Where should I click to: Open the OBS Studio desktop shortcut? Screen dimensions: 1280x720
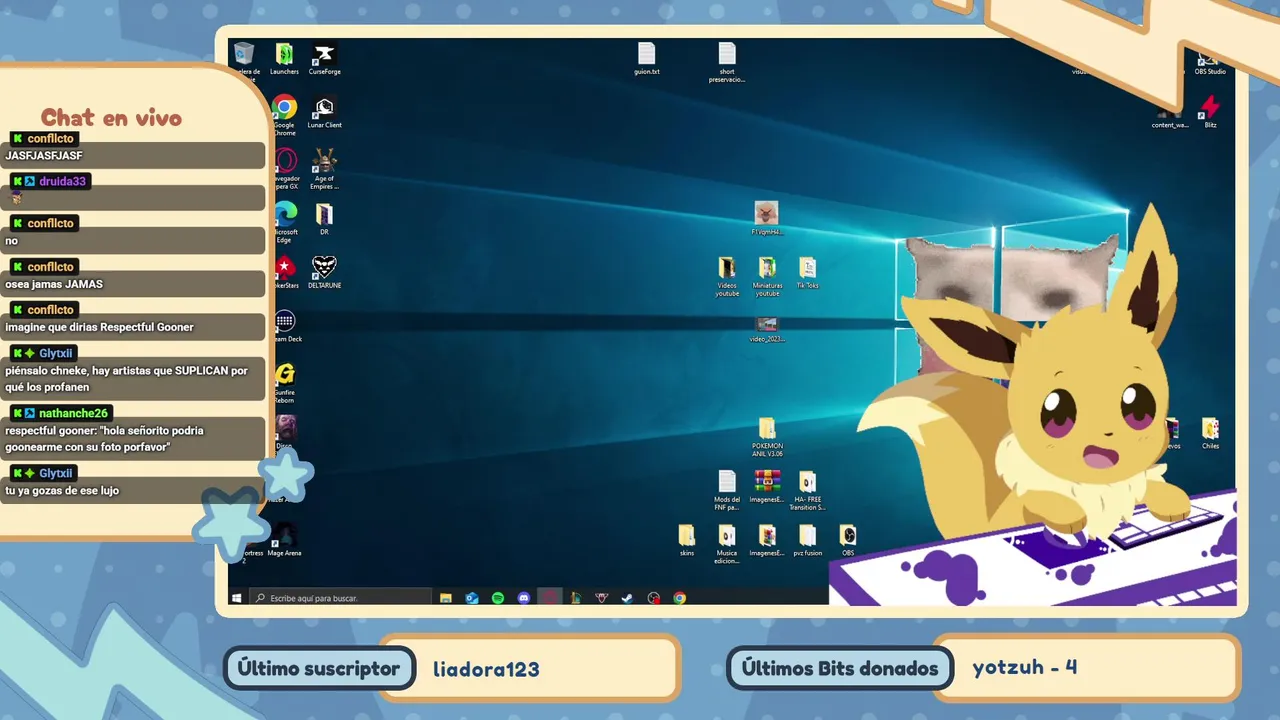coord(1210,62)
